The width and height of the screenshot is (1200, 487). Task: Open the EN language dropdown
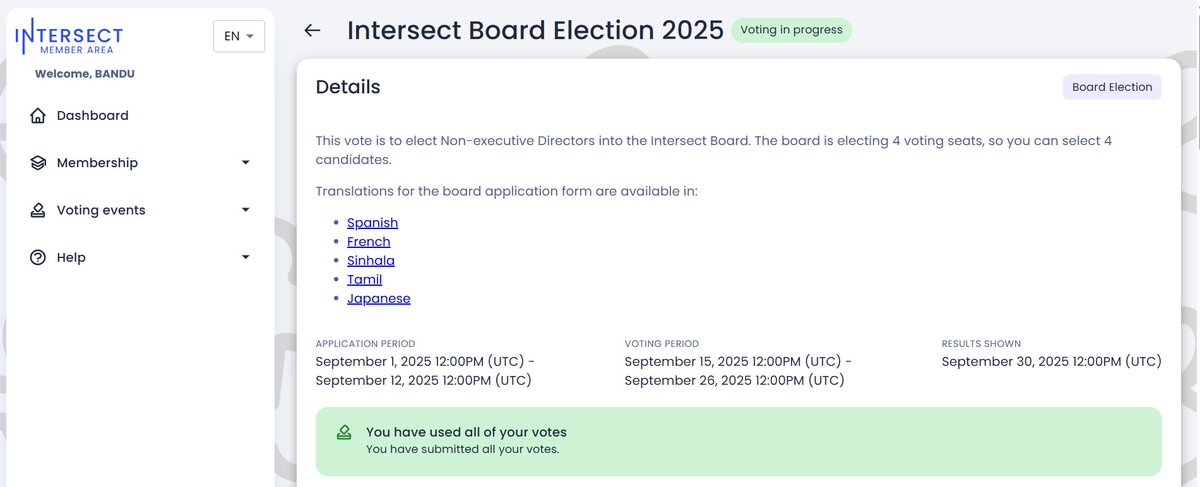click(x=238, y=36)
